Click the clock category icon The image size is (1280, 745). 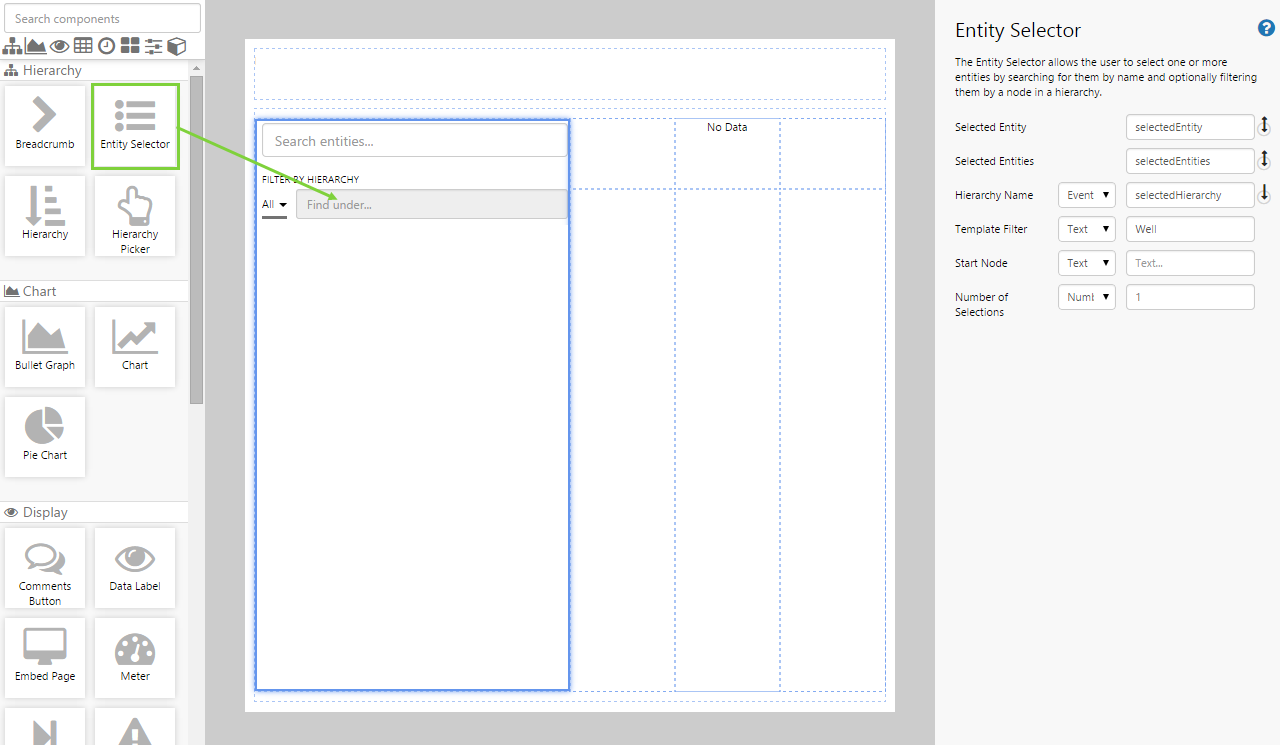(x=106, y=46)
